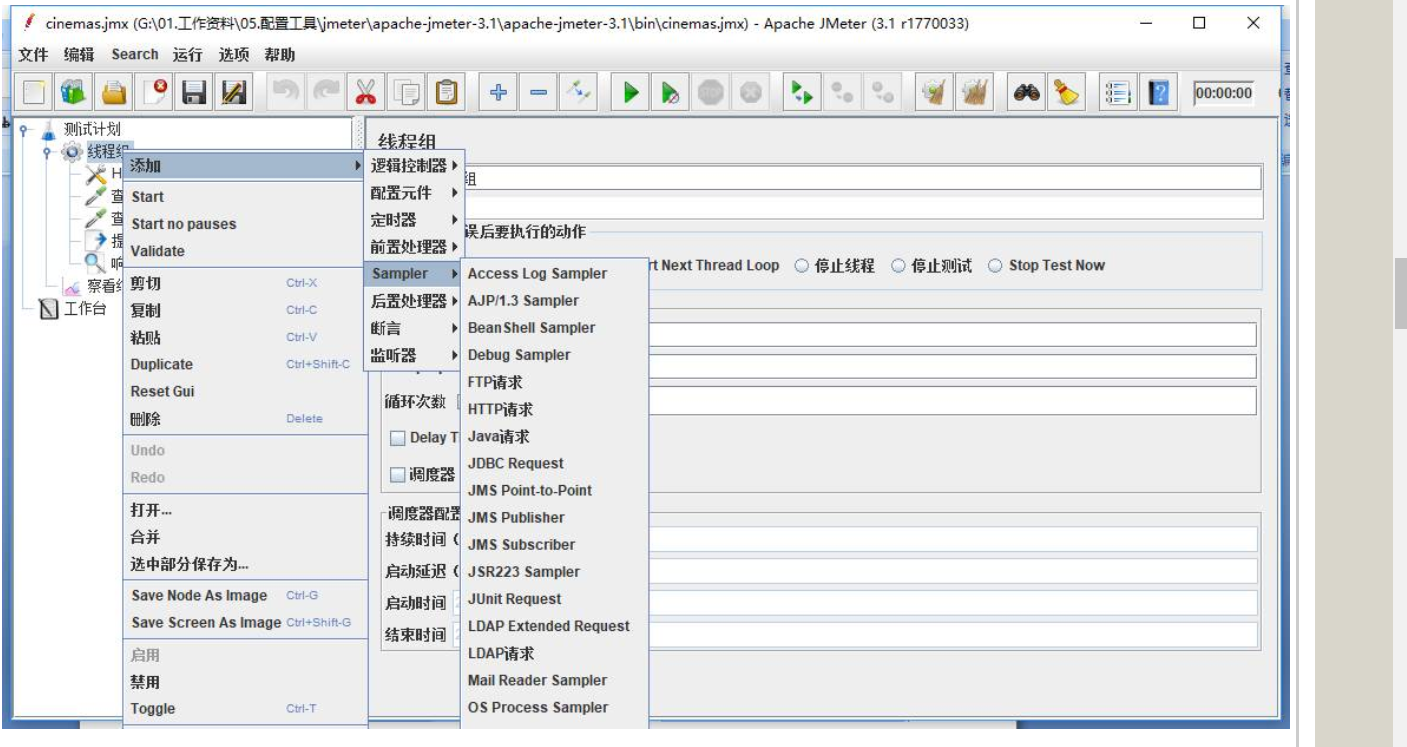The height and width of the screenshot is (747, 1407).
Task: Toggle the Delay Thread creation checkbox
Action: (x=398, y=438)
